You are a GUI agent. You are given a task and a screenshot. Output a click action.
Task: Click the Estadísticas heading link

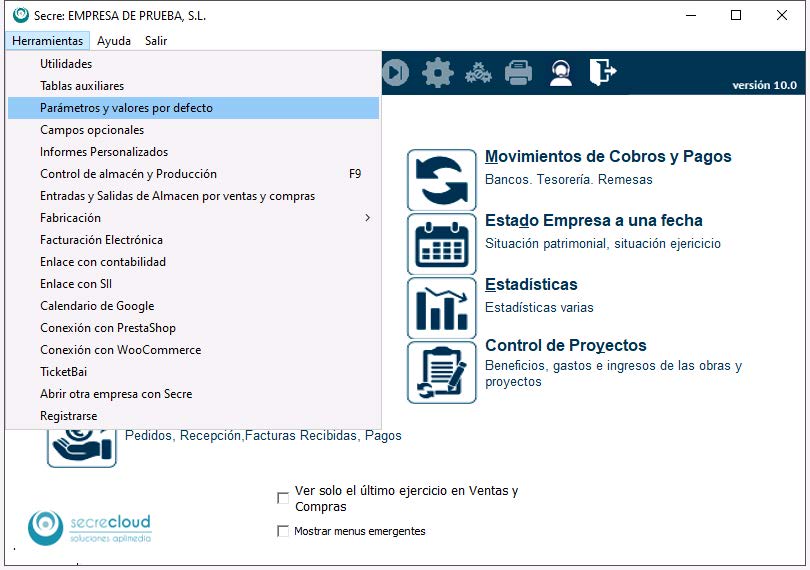tap(531, 285)
